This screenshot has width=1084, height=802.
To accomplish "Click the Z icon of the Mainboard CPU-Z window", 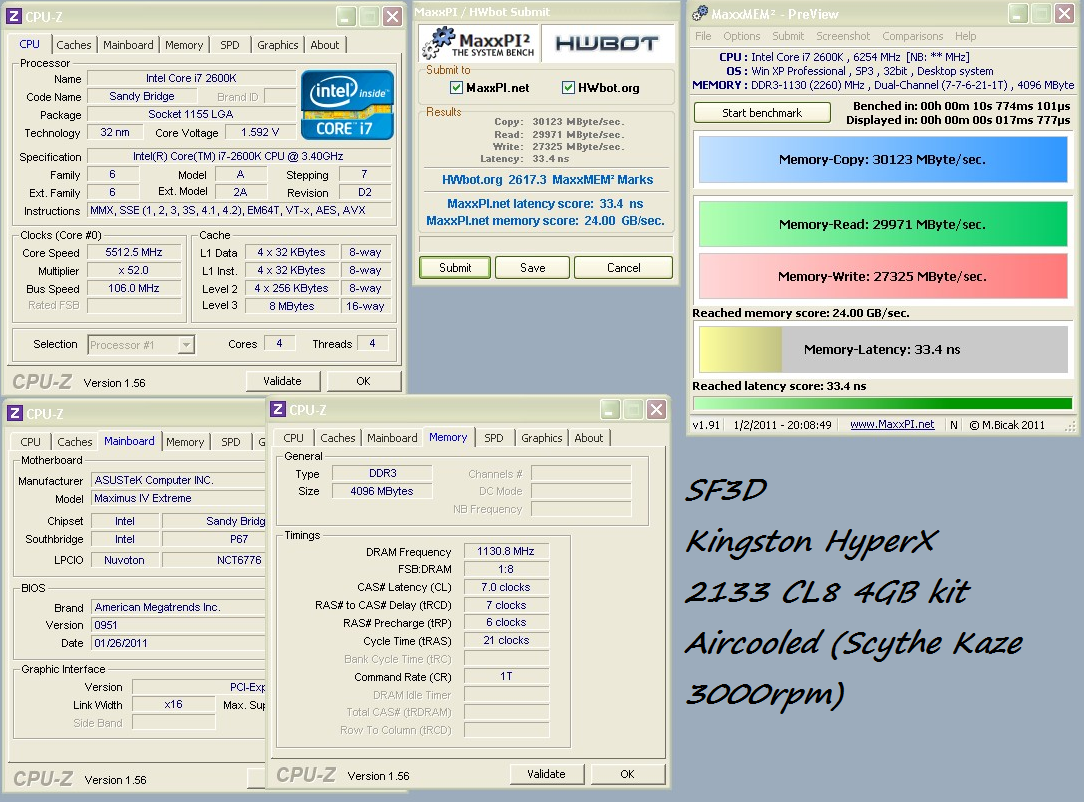I will click(15, 413).
